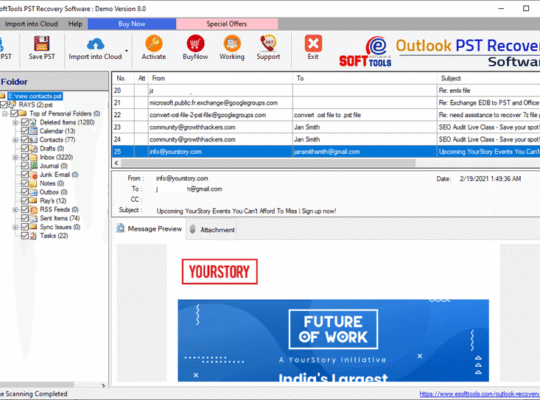Select the Calendar folder icon

[33, 131]
